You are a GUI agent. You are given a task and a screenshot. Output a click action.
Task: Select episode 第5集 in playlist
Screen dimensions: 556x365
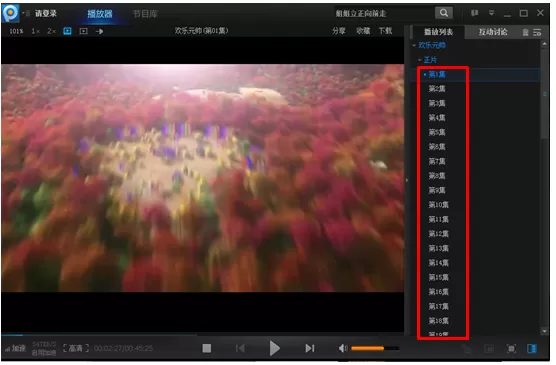437,132
